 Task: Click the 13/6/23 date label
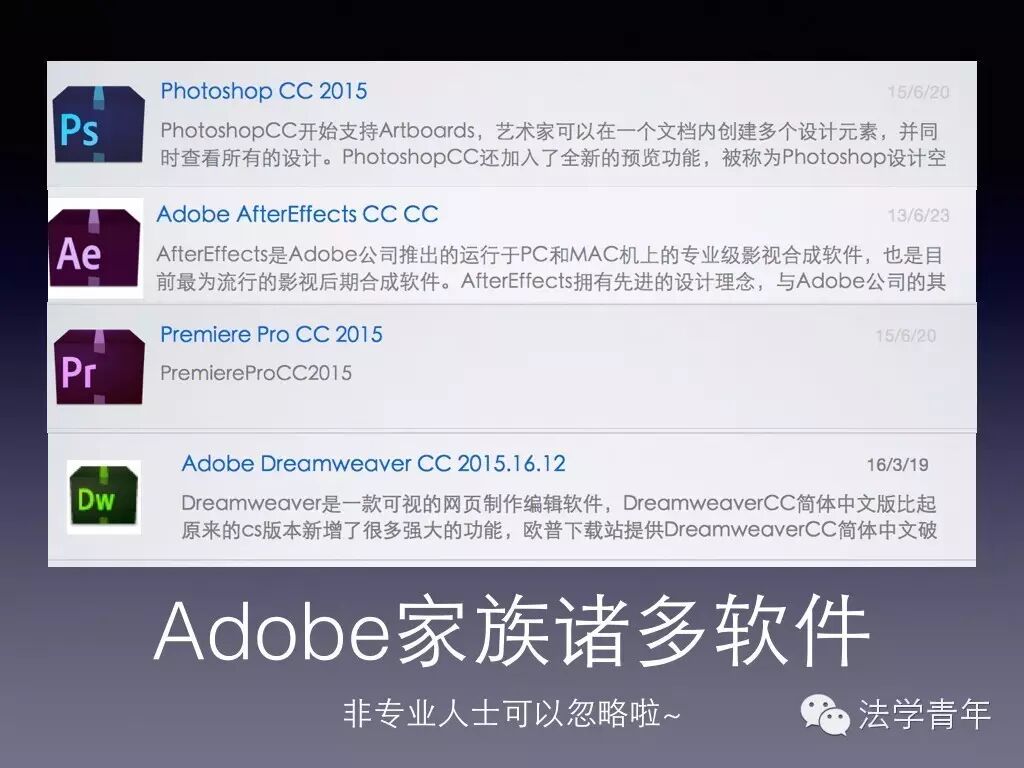pos(918,216)
